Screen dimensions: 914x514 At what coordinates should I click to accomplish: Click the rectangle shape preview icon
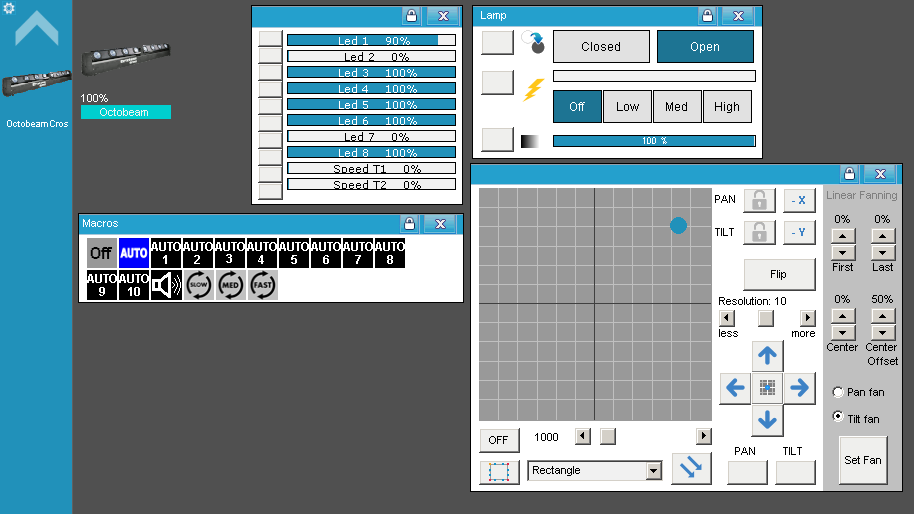click(499, 471)
